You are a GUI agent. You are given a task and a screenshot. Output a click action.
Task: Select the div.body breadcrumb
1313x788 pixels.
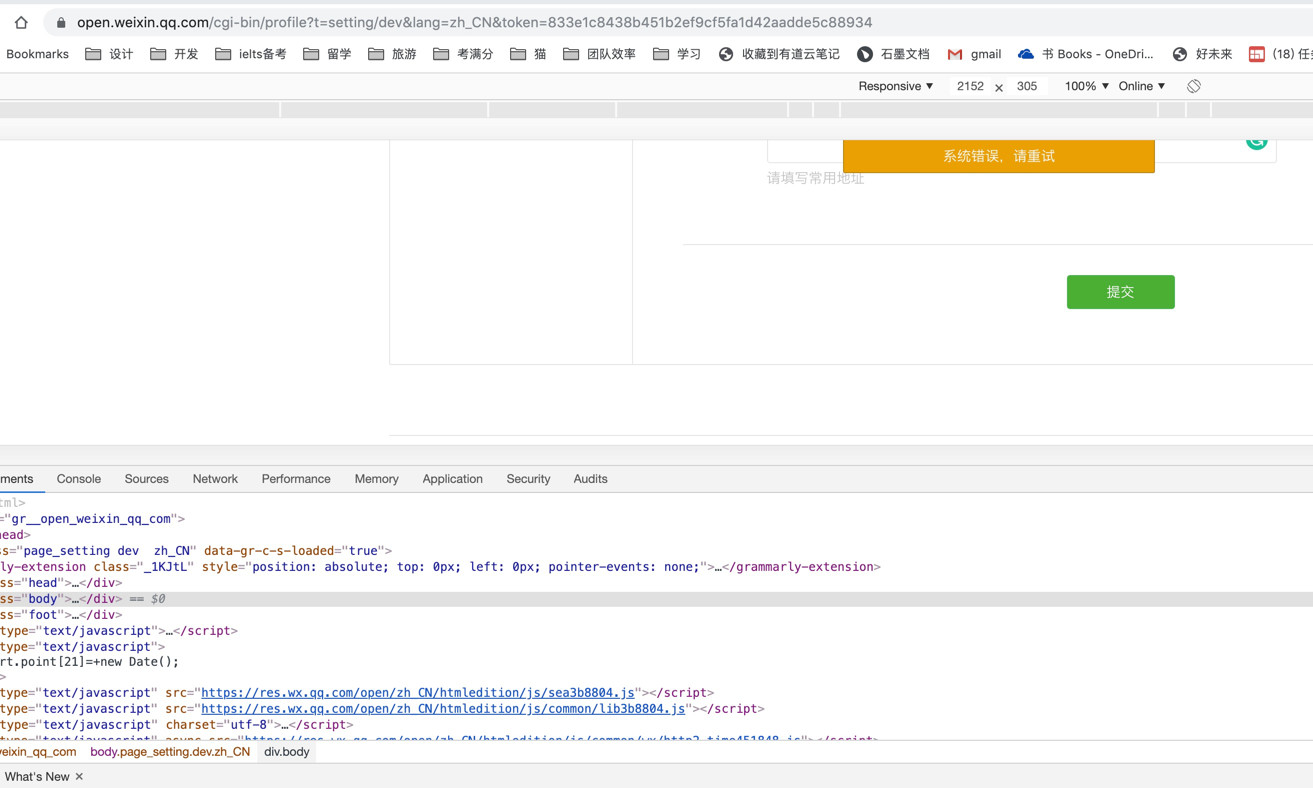point(287,752)
